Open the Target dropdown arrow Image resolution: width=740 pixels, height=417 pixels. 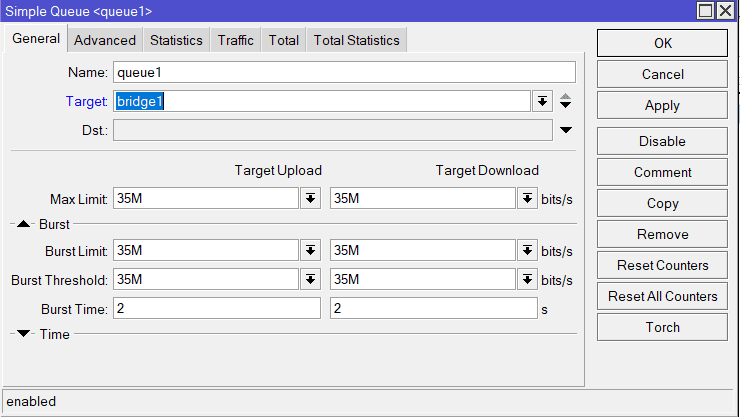(x=541, y=101)
